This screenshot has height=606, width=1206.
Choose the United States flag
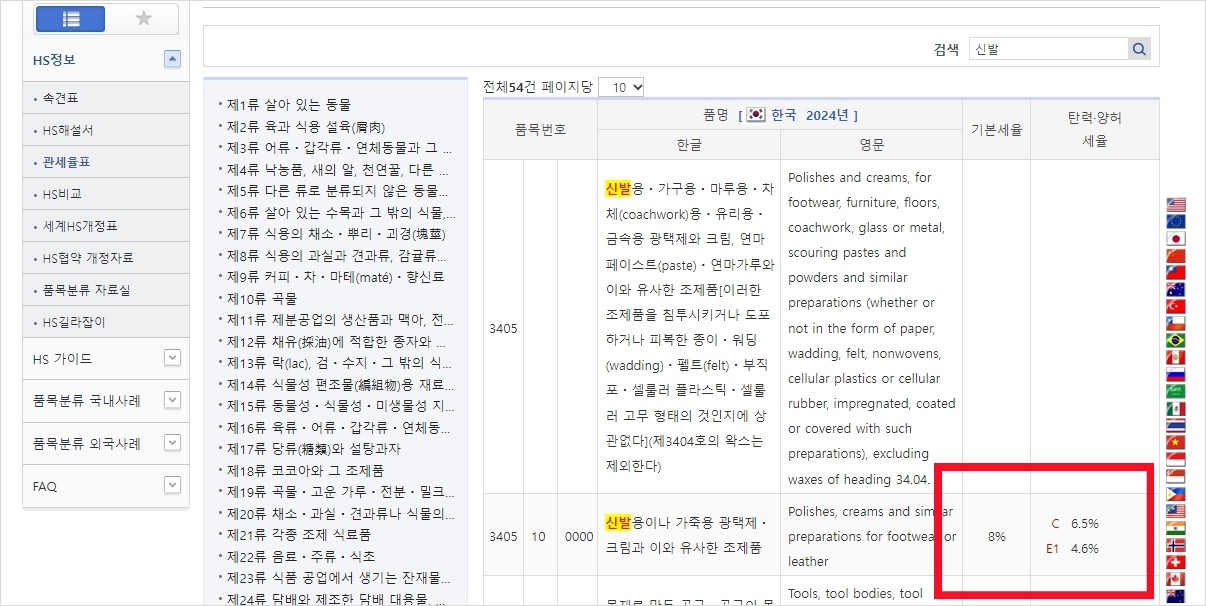pos(1176,204)
